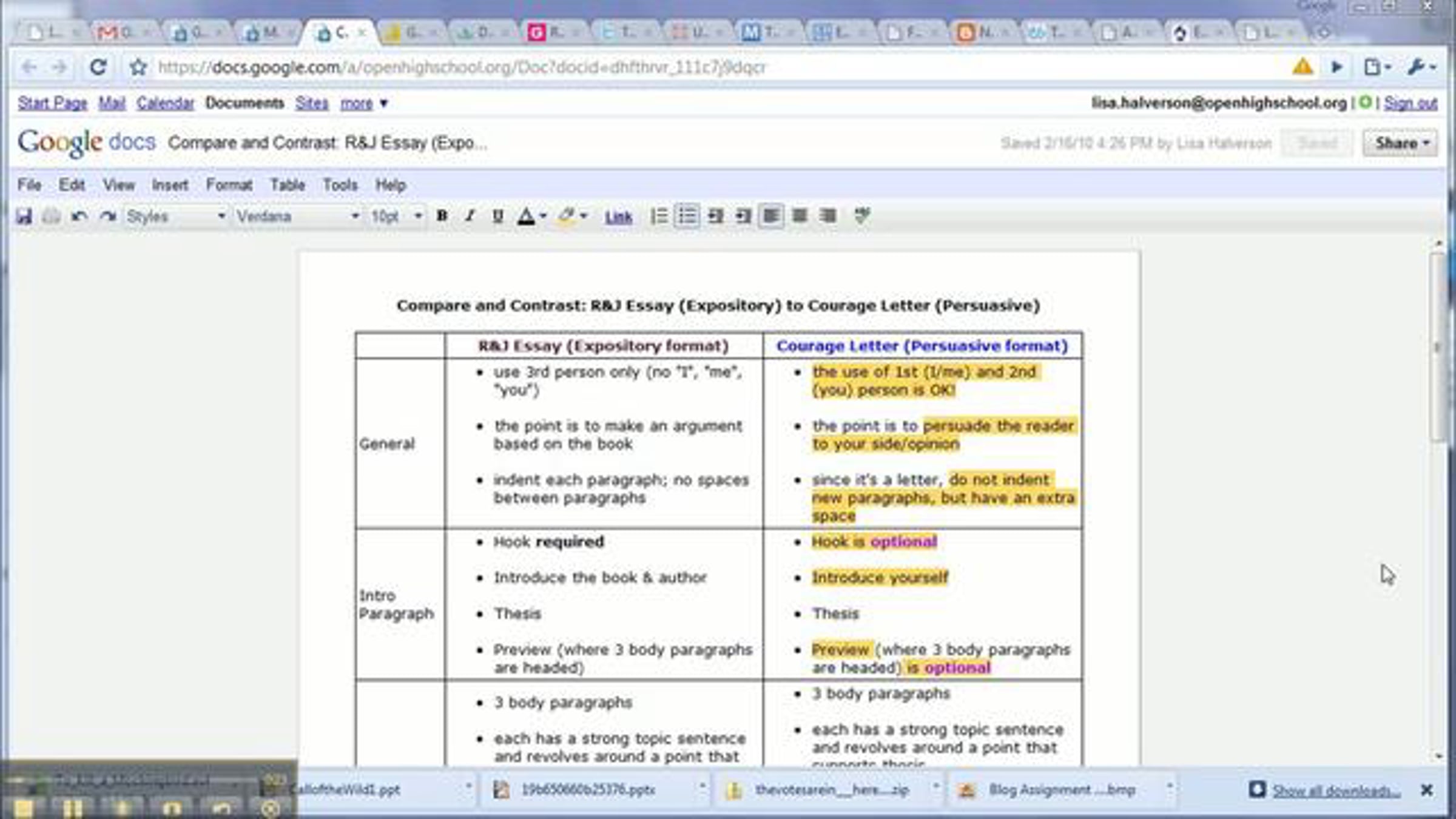
Task: Open the Format menu
Action: 229,185
